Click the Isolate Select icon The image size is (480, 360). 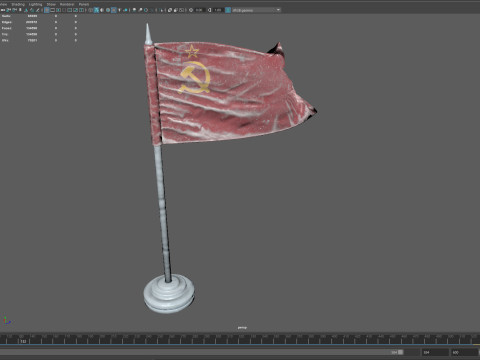[x=161, y=10]
